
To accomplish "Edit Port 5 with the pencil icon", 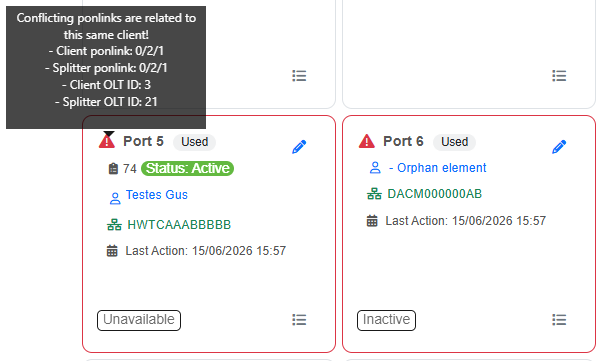I will [x=299, y=147].
